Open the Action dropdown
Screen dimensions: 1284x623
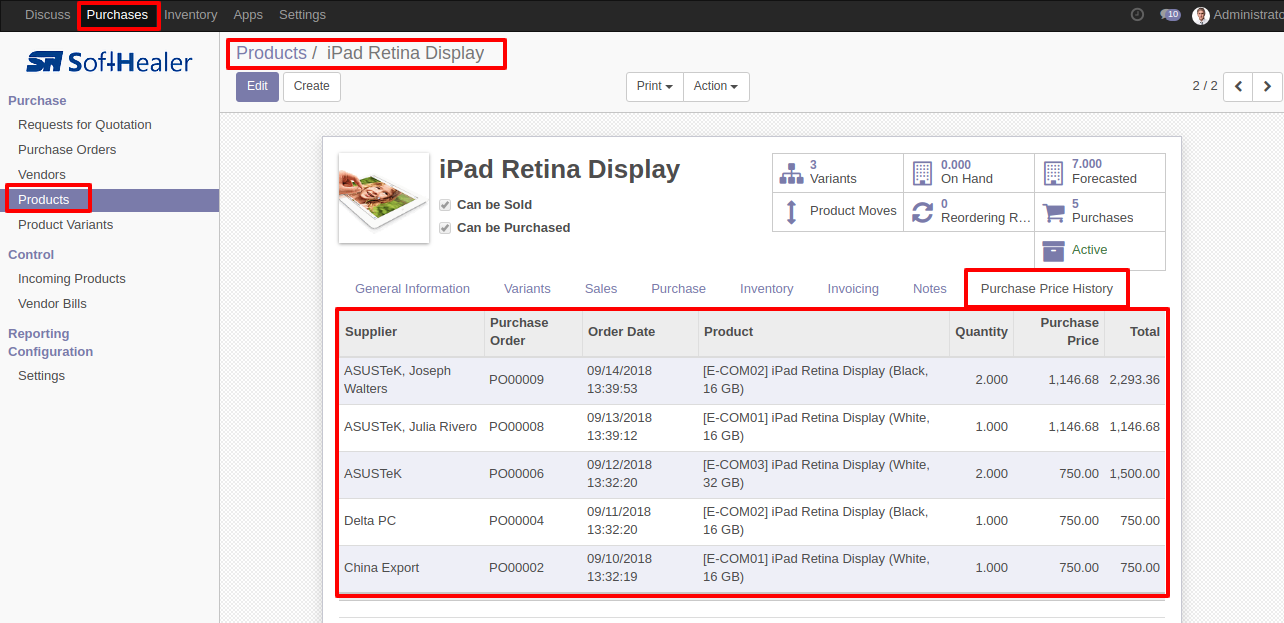point(716,87)
